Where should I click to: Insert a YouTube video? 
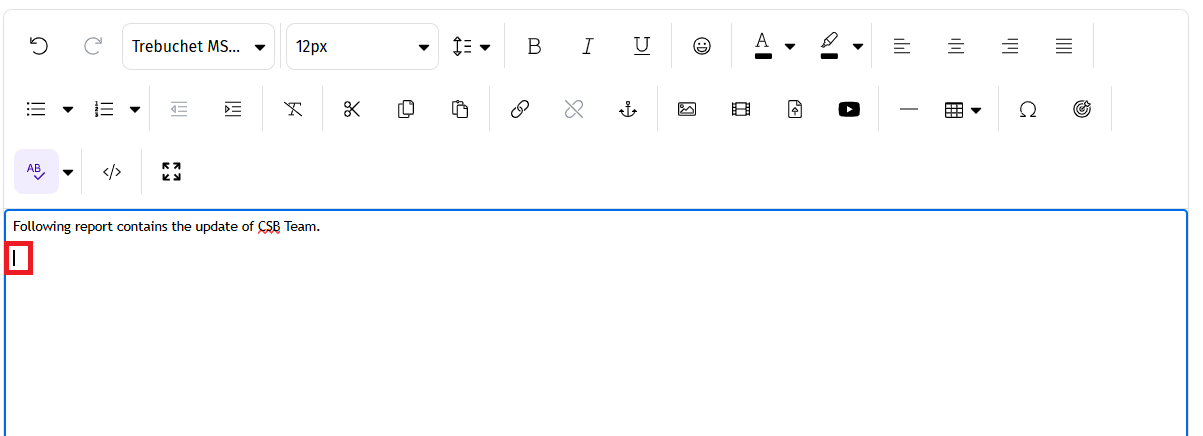tap(849, 110)
